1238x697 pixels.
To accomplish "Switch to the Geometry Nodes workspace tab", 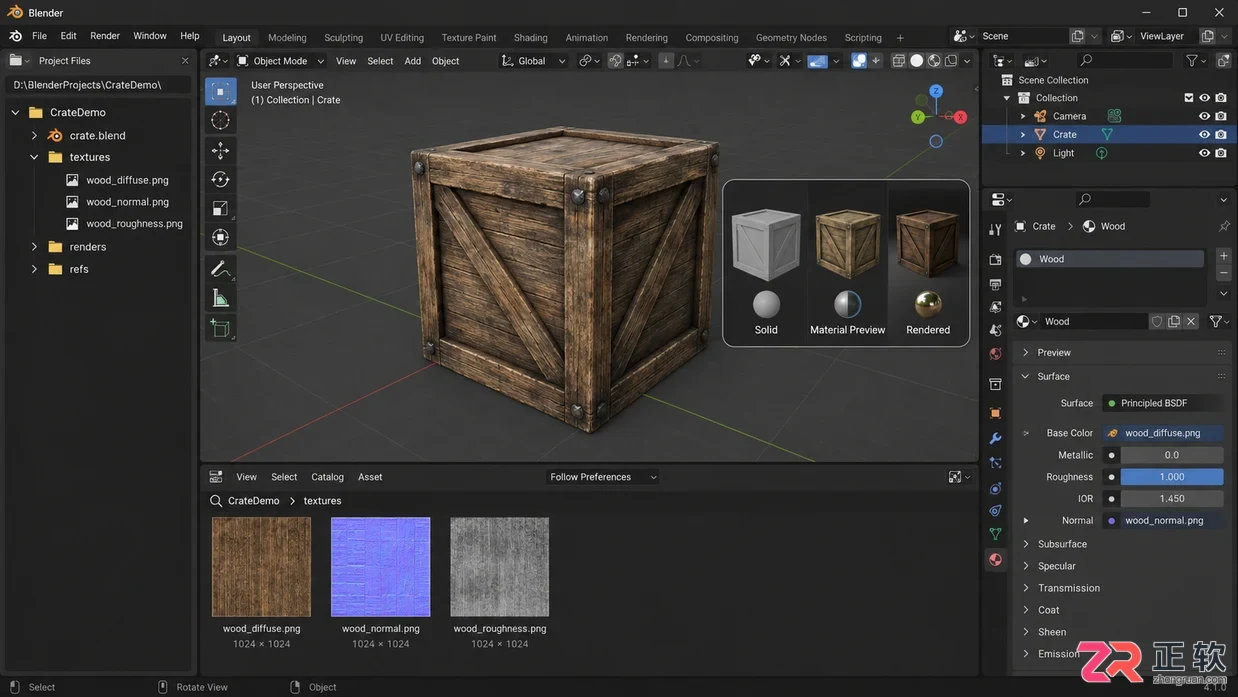I will click(791, 38).
